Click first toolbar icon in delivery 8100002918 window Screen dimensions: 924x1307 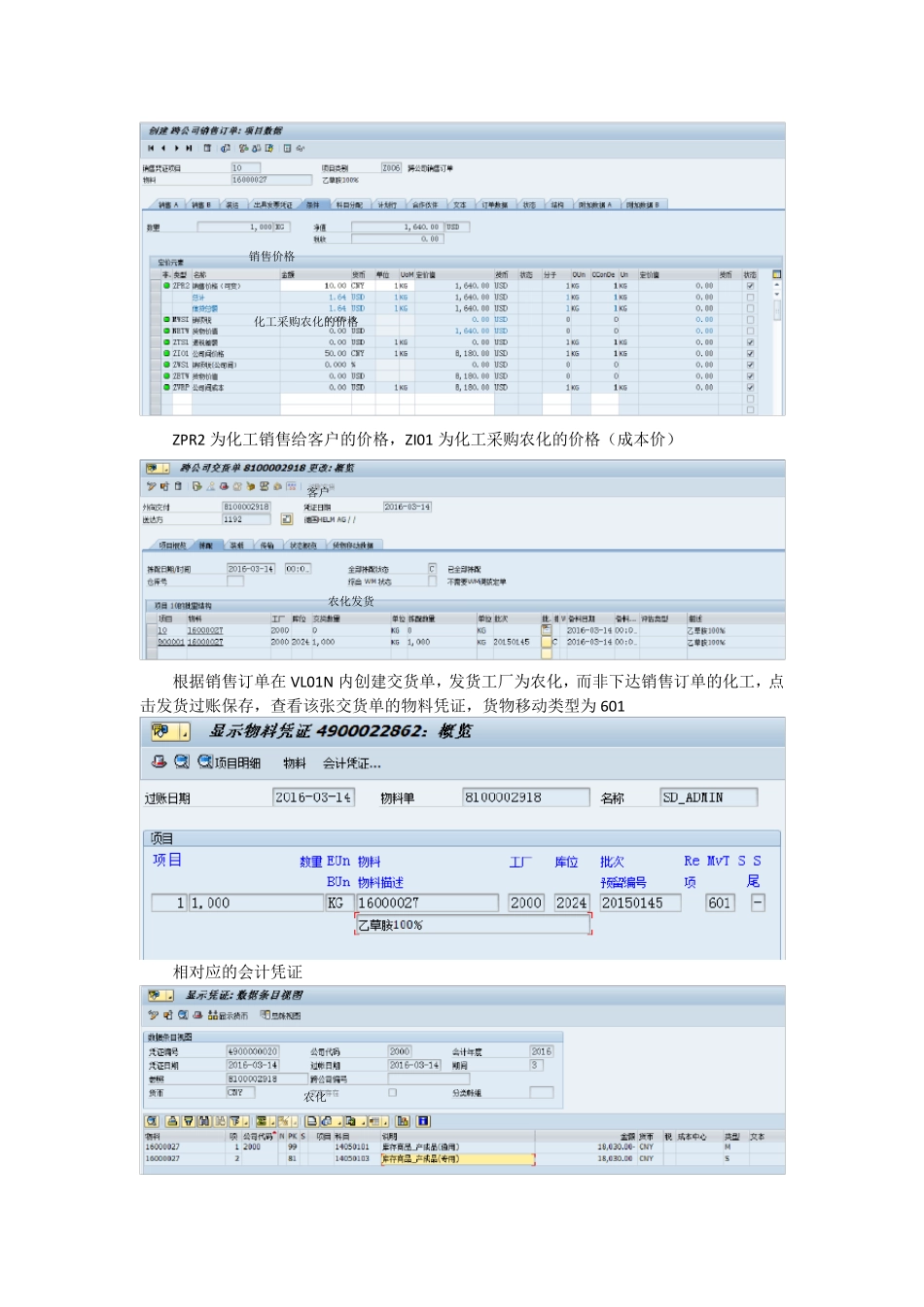pos(152,486)
